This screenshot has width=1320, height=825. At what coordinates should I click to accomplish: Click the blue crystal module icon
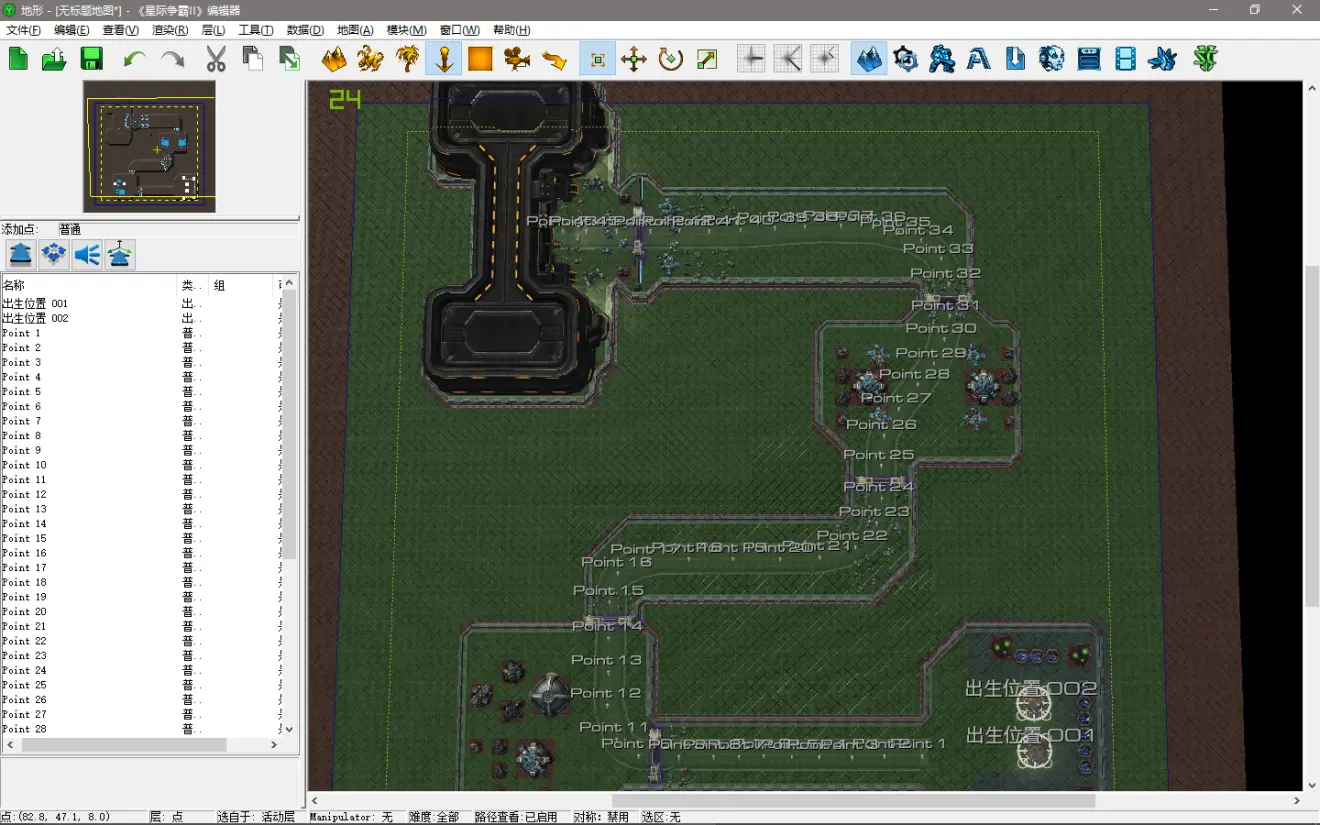tap(1162, 59)
